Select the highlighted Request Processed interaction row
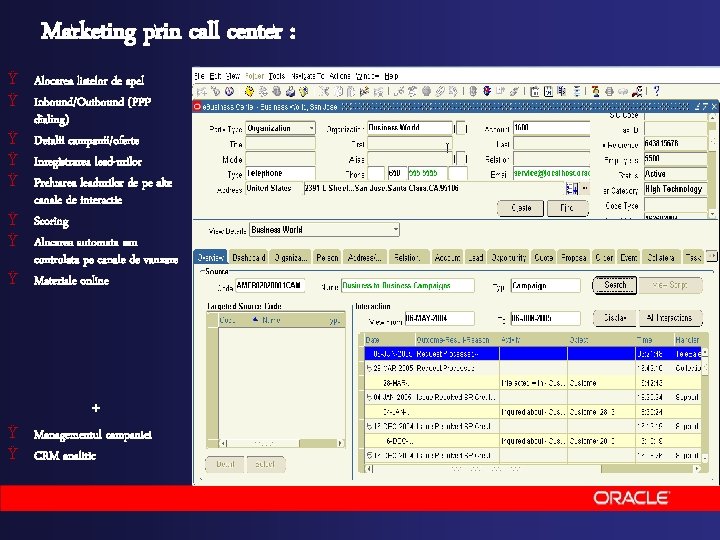This screenshot has height=540, width=720. [533, 354]
